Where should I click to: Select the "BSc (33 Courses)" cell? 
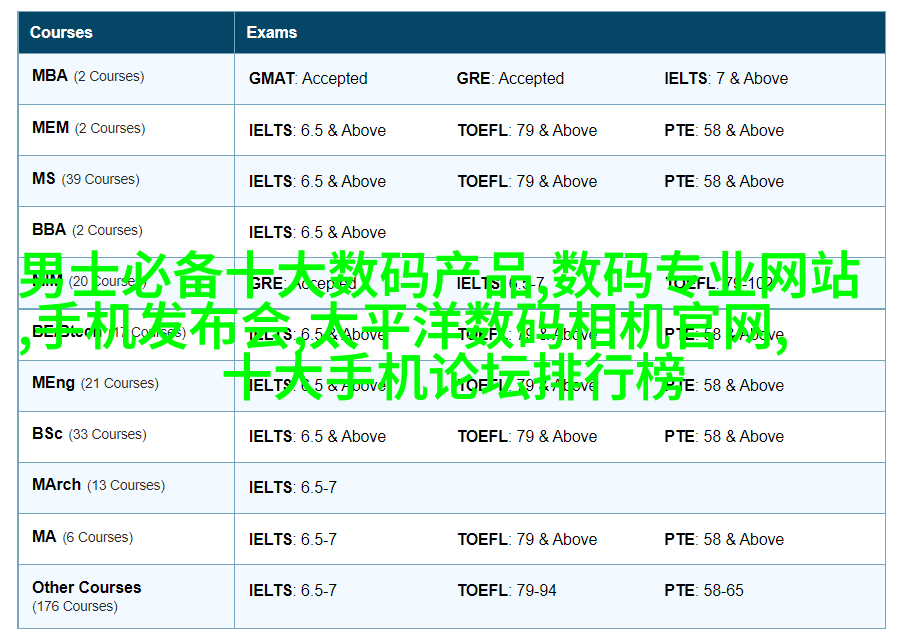tap(126, 437)
